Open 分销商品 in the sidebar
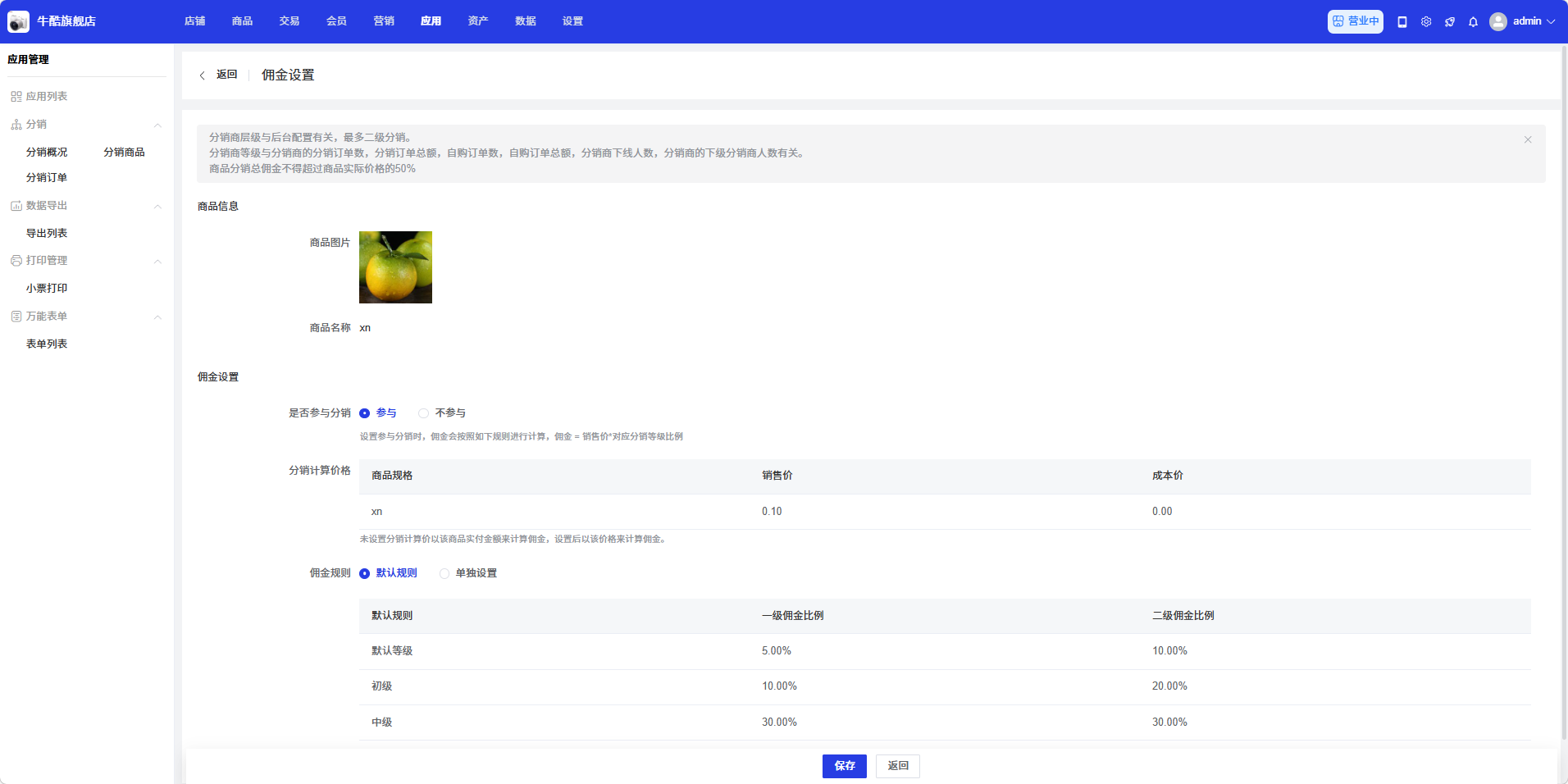 click(124, 153)
